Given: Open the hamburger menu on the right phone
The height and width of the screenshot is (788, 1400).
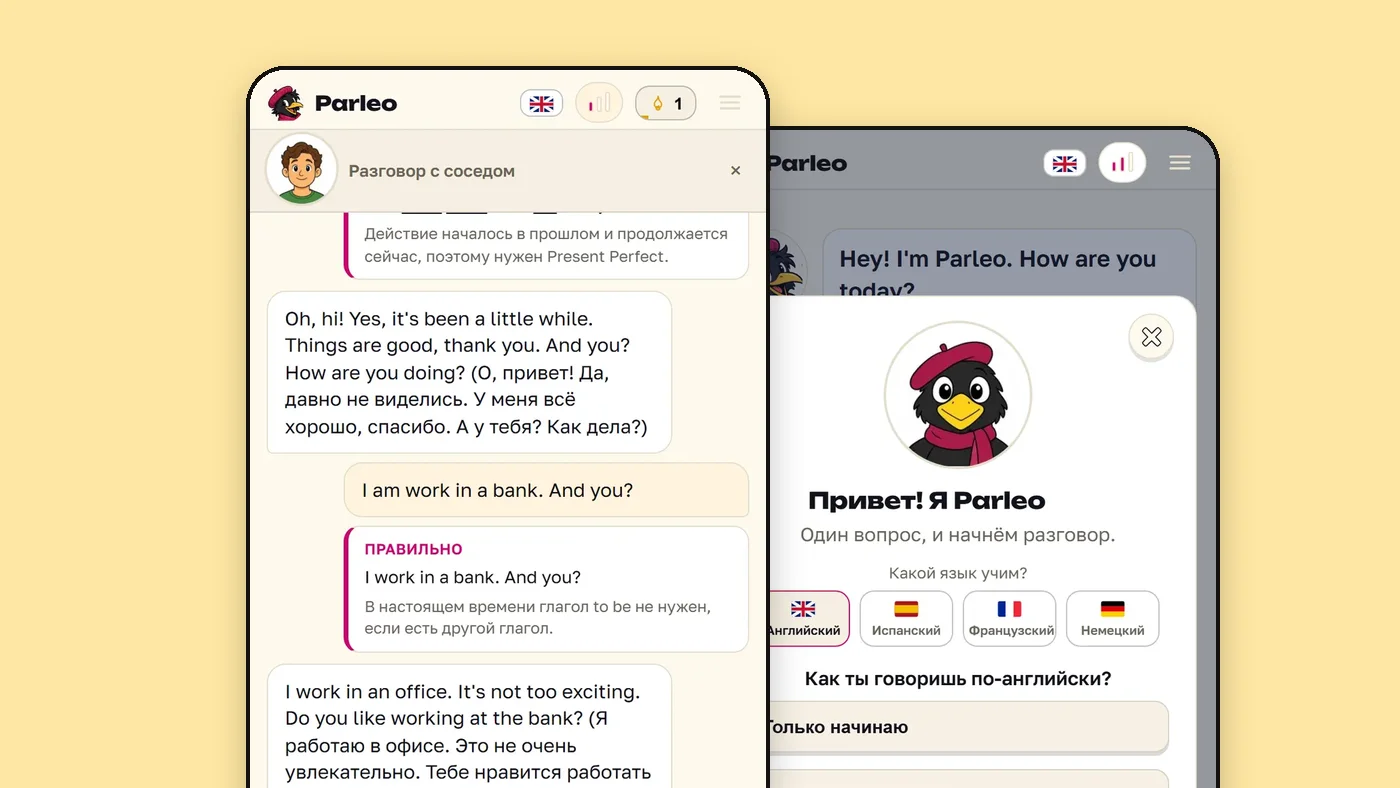Looking at the screenshot, I should [1180, 163].
